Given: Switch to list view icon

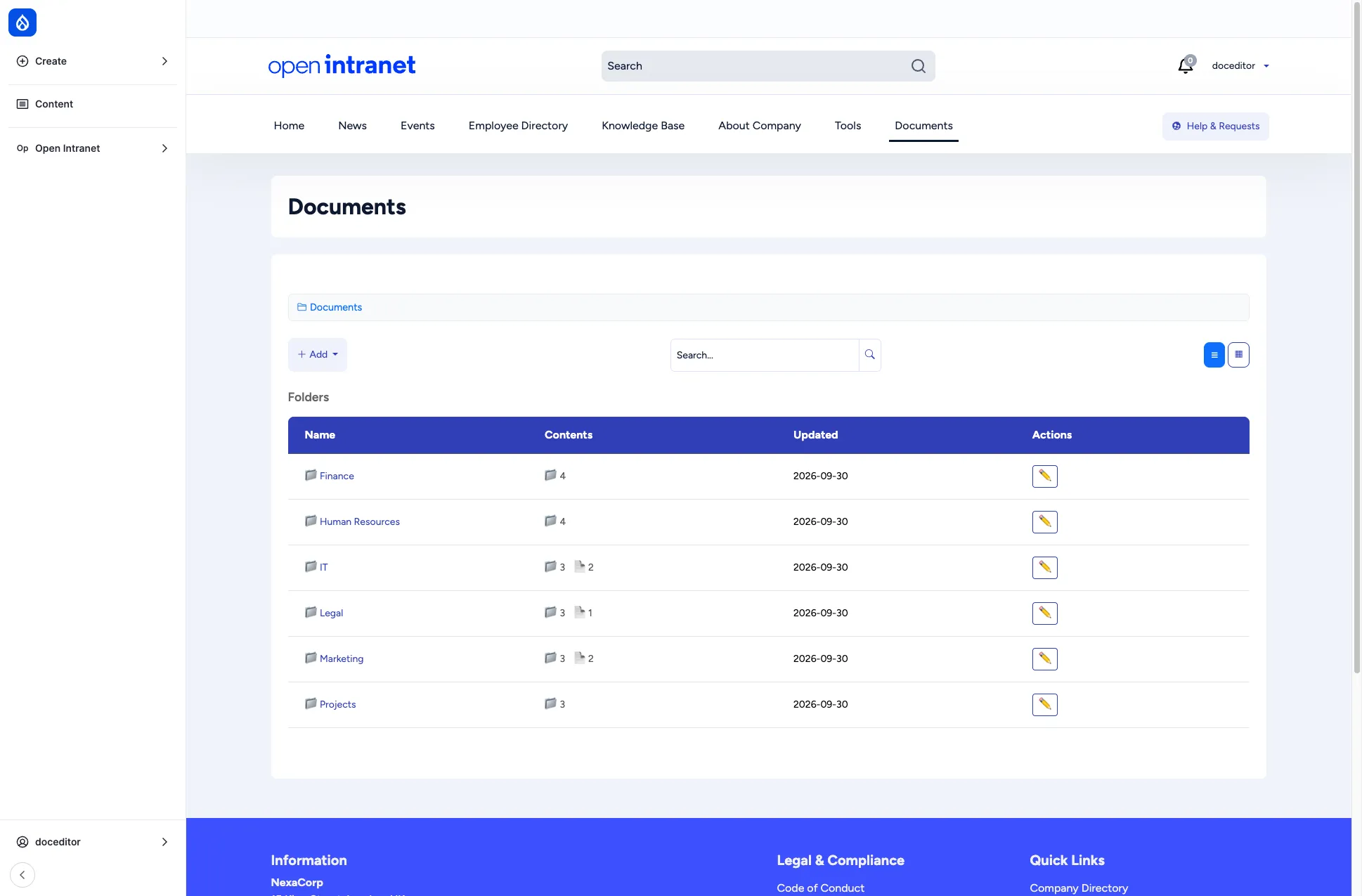Looking at the screenshot, I should tap(1214, 355).
